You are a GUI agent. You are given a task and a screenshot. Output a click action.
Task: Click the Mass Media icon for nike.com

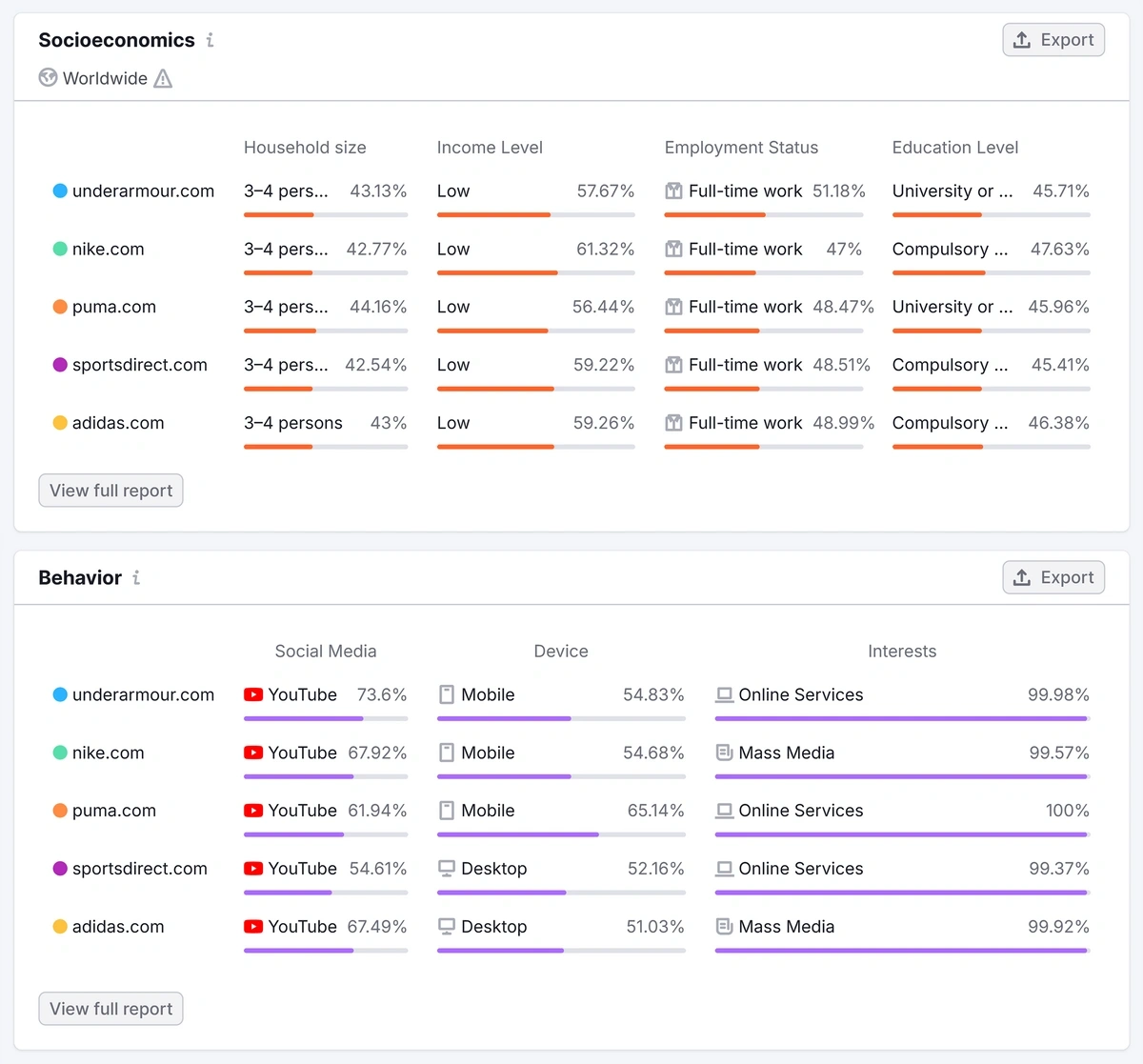724,753
